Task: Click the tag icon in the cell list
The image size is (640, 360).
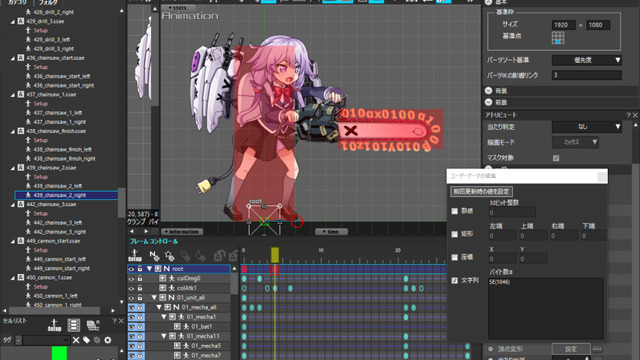Action: (87, 340)
